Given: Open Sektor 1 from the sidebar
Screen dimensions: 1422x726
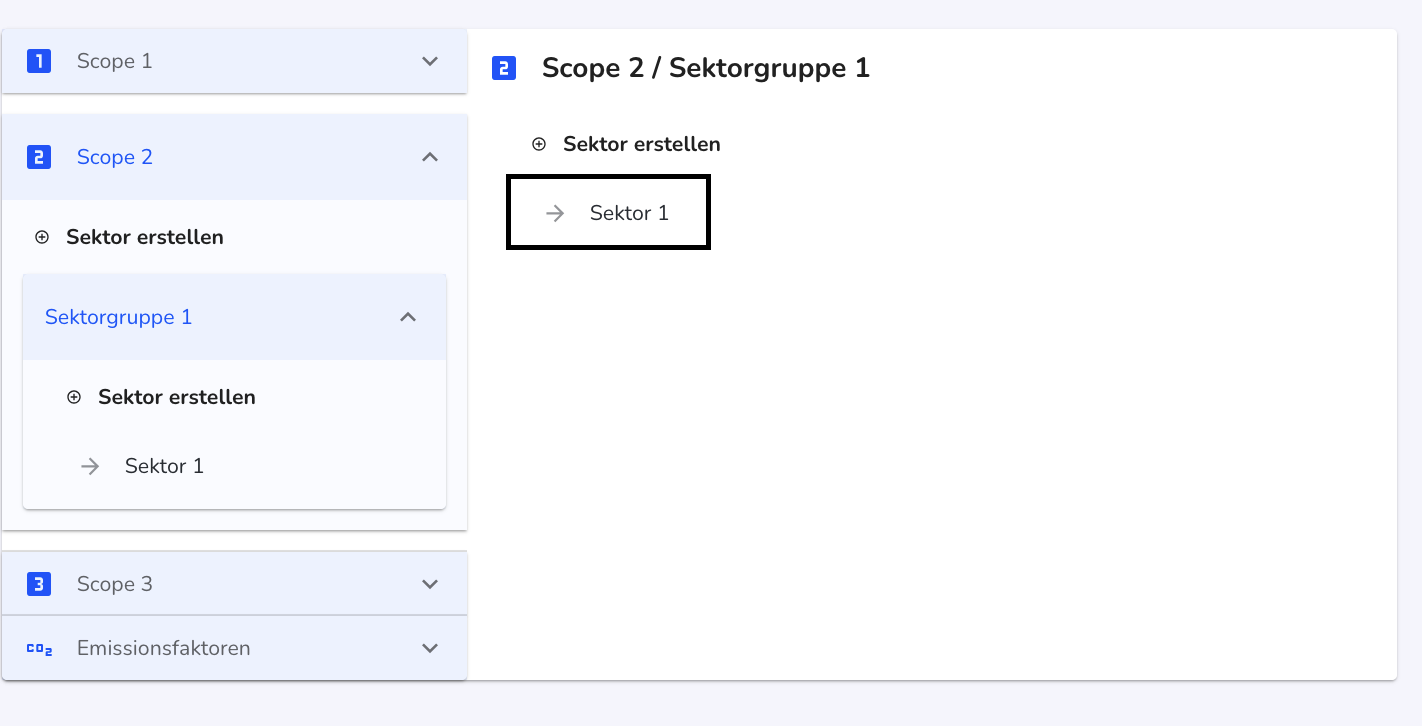Looking at the screenshot, I should coord(165,466).
